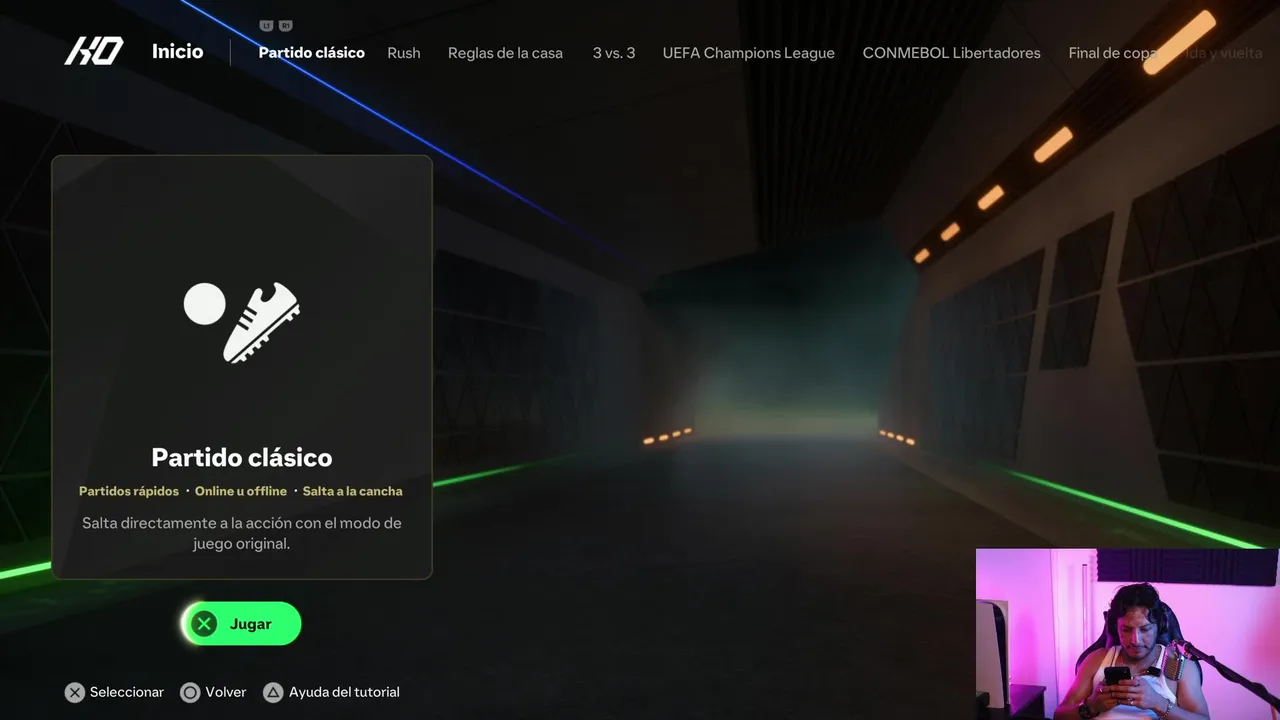Viewport: 1280px width, 720px height.
Task: Click the Seleccionar hint label
Action: click(127, 692)
